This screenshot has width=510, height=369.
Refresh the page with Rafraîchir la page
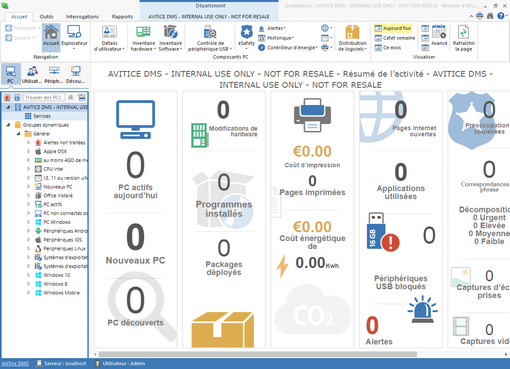pyautogui.click(x=464, y=38)
